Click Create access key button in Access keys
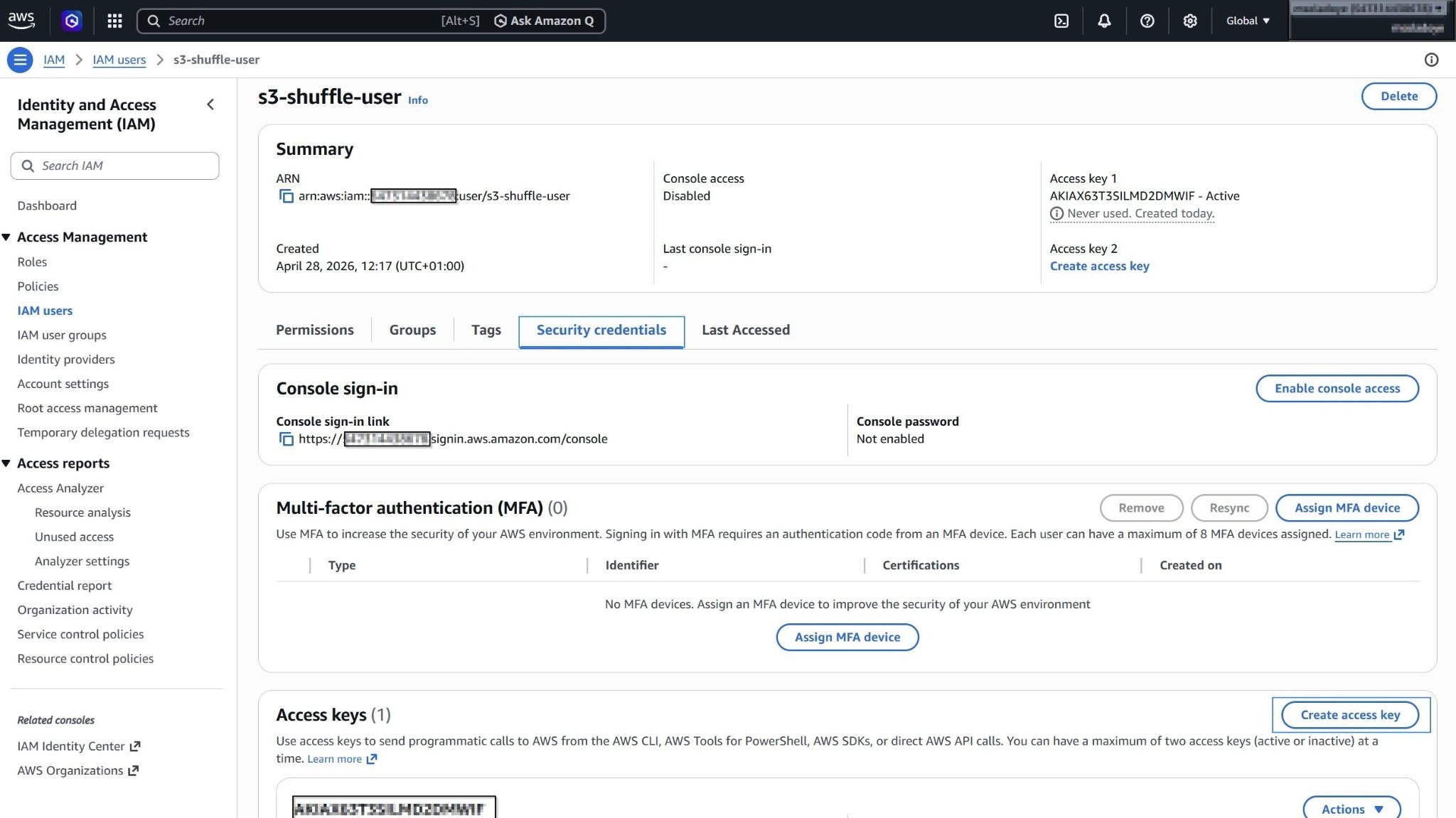 click(1349, 714)
